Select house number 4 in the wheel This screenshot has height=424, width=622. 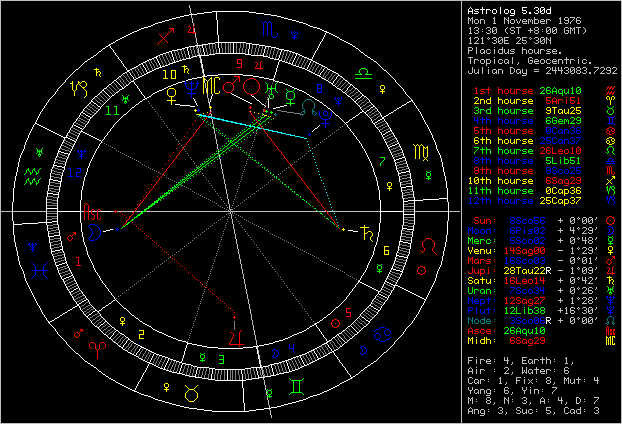pyautogui.click(x=292, y=349)
